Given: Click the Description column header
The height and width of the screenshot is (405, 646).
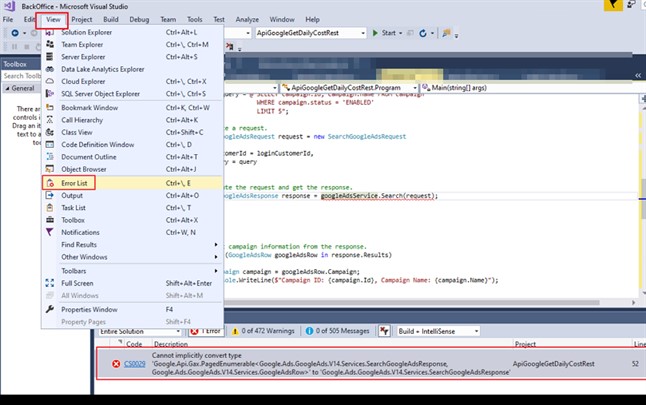Looking at the screenshot, I should tap(171, 344).
